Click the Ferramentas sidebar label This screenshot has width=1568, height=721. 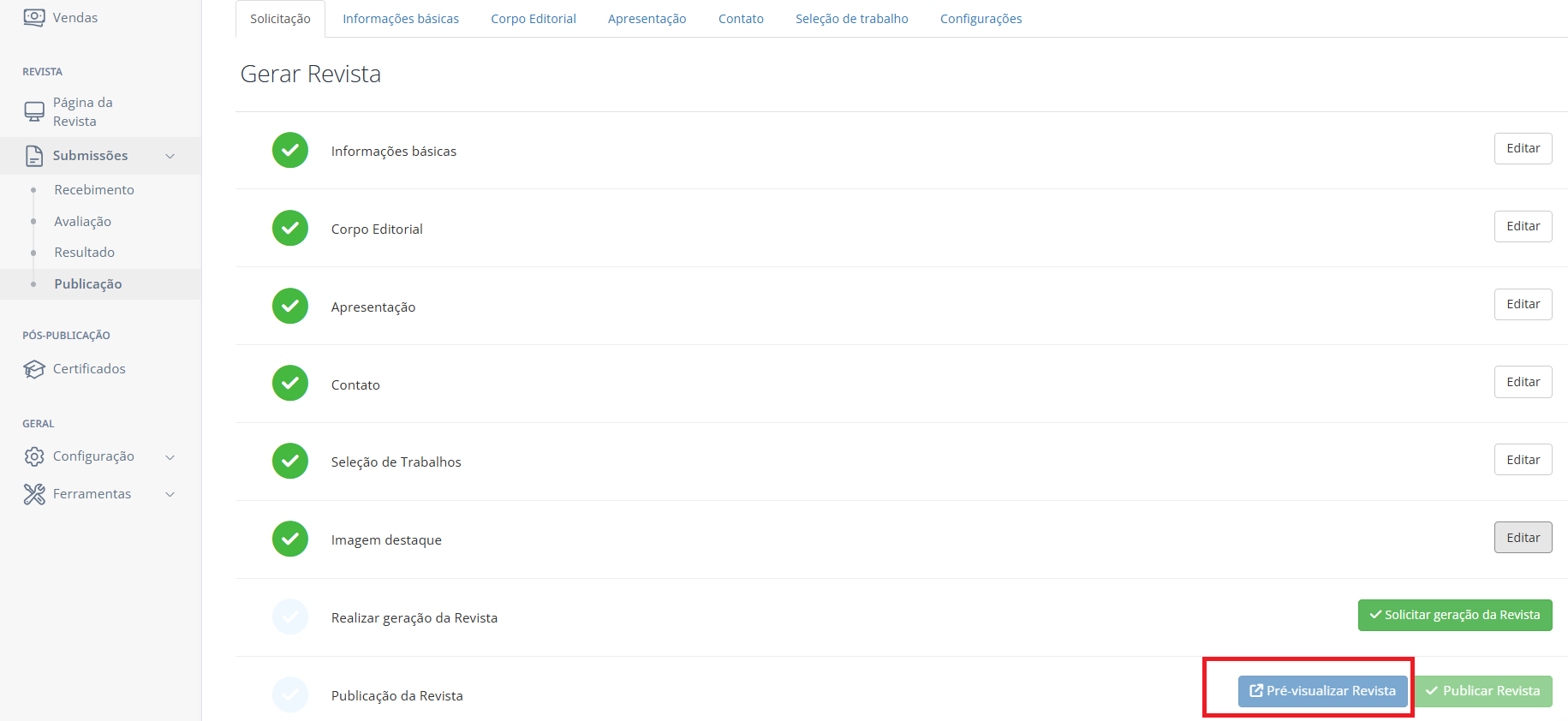pos(92,494)
